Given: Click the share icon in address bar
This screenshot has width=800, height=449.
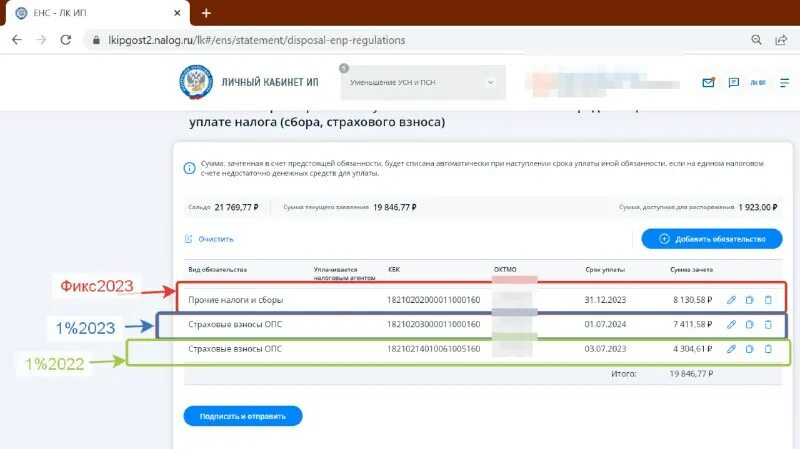Looking at the screenshot, I should 781,40.
